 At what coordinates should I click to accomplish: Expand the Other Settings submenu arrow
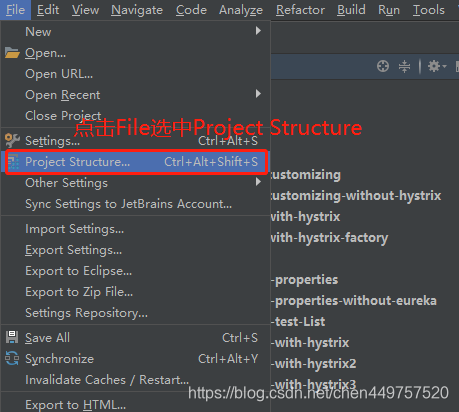click(x=258, y=182)
